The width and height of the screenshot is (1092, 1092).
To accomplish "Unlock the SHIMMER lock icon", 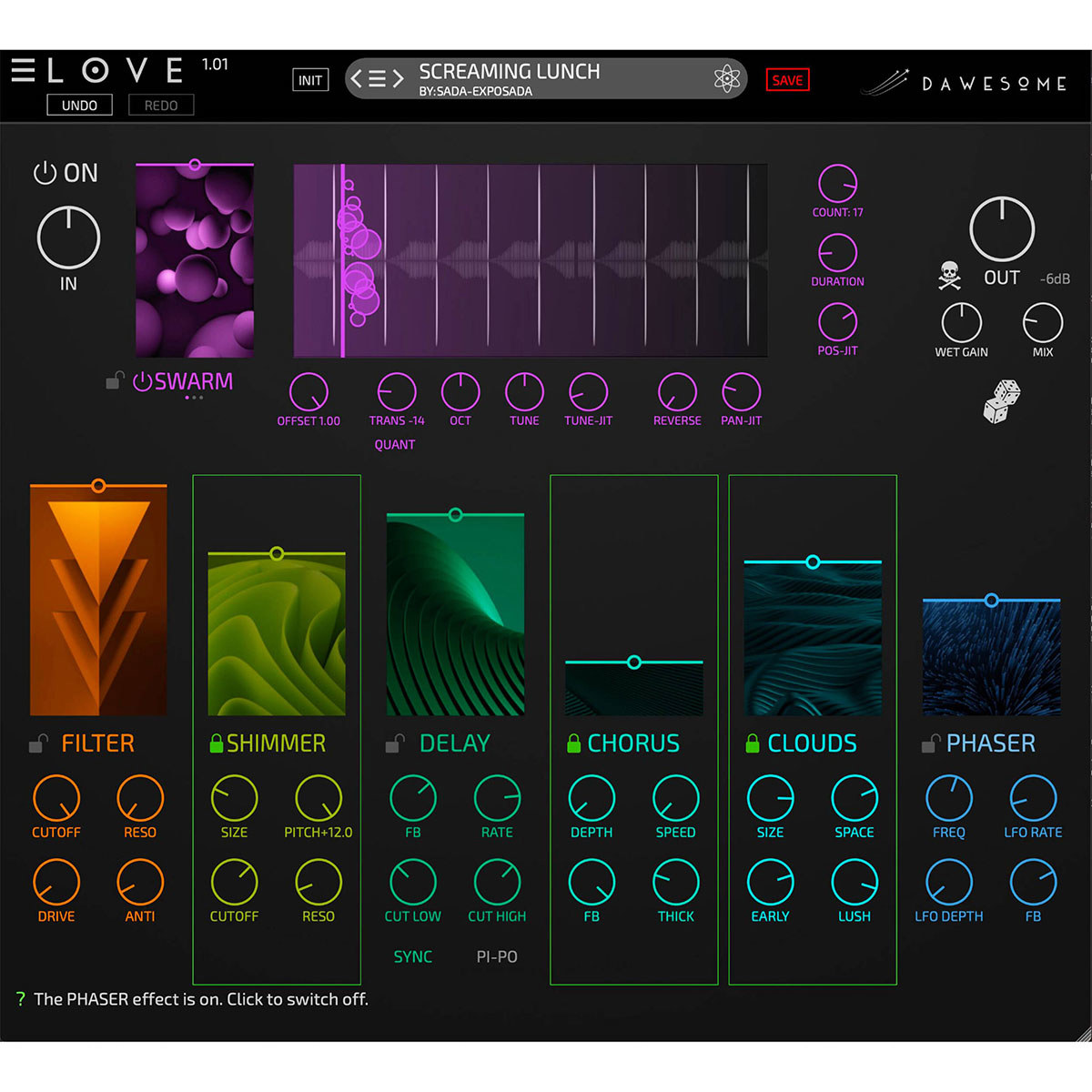I will [216, 743].
